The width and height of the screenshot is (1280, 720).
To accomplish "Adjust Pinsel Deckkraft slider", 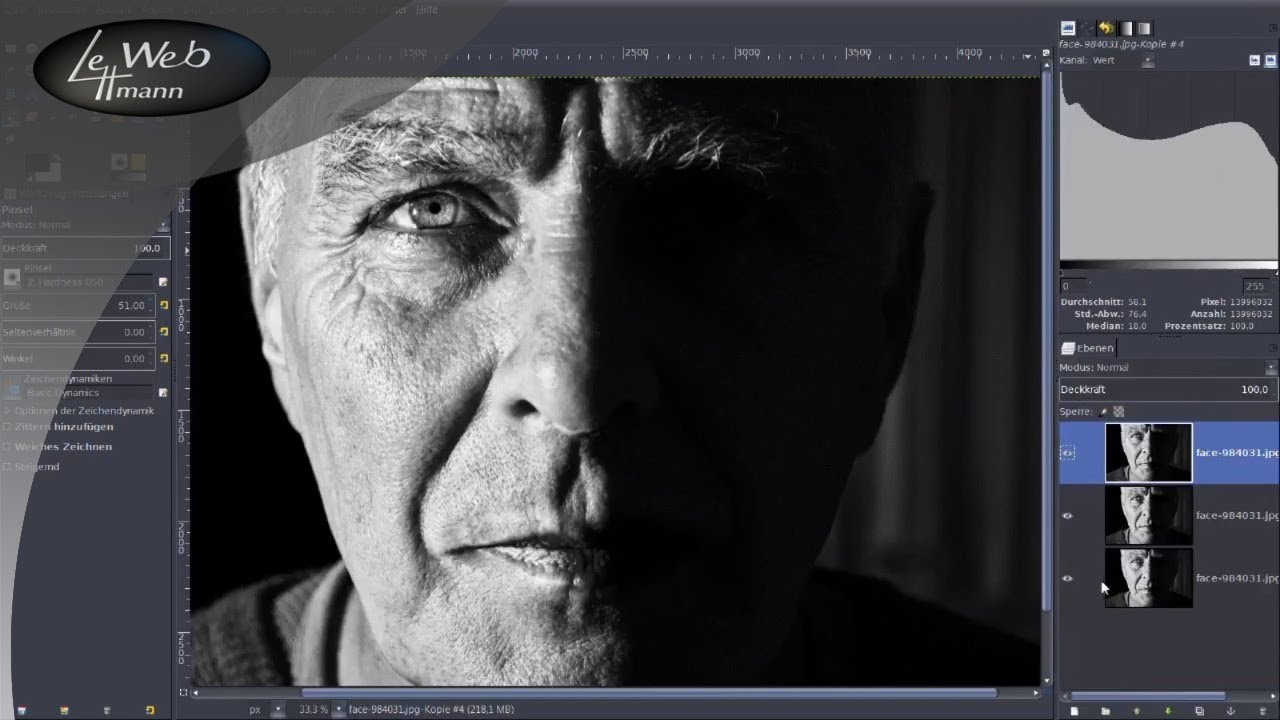I will [x=85, y=247].
